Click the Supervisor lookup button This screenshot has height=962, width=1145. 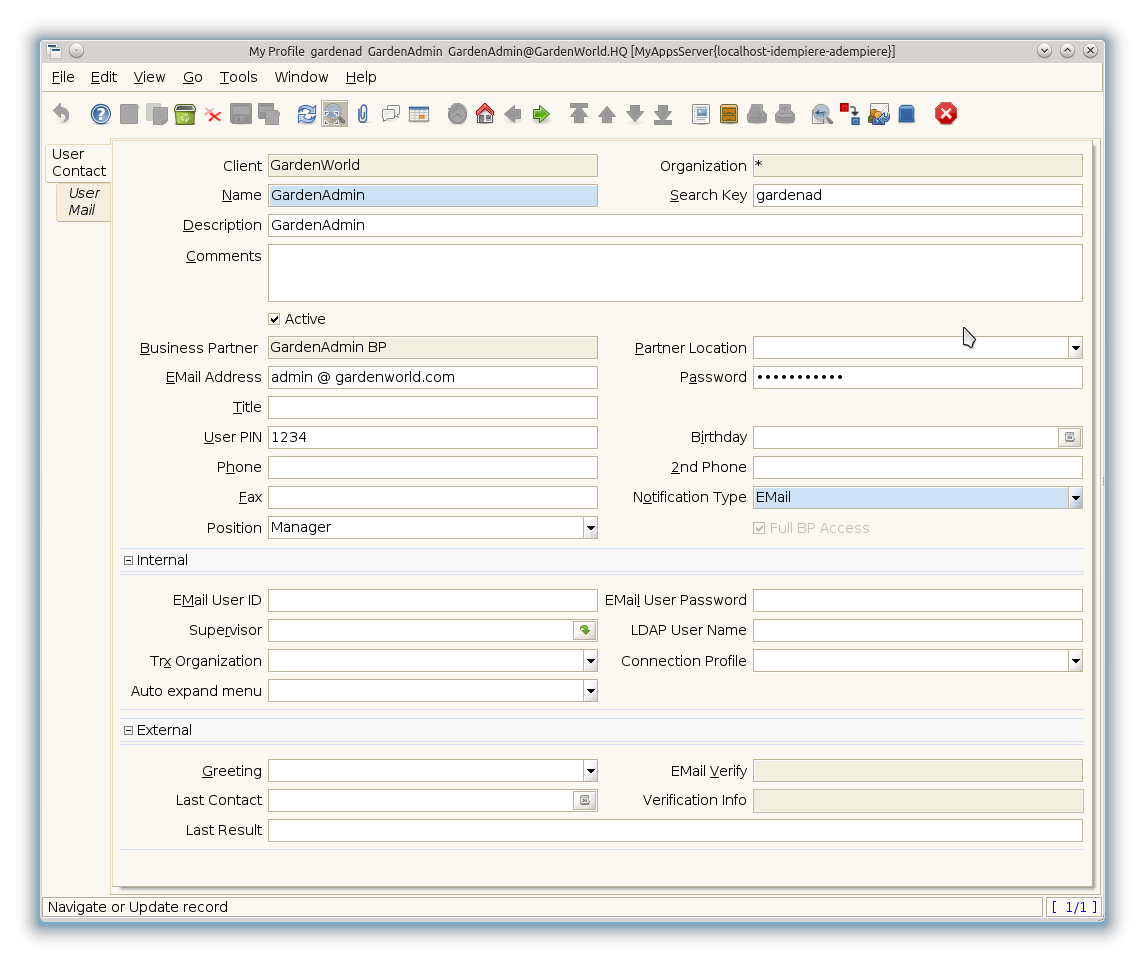pyautogui.click(x=585, y=630)
